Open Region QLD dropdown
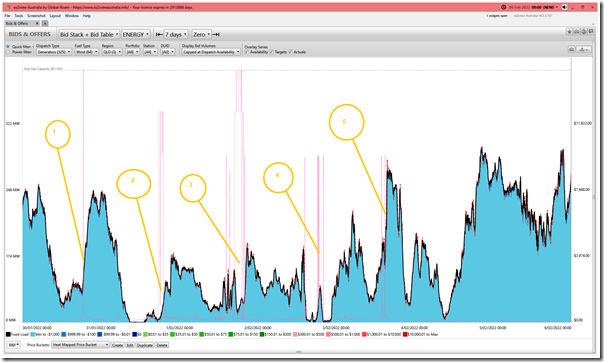 (x=112, y=52)
